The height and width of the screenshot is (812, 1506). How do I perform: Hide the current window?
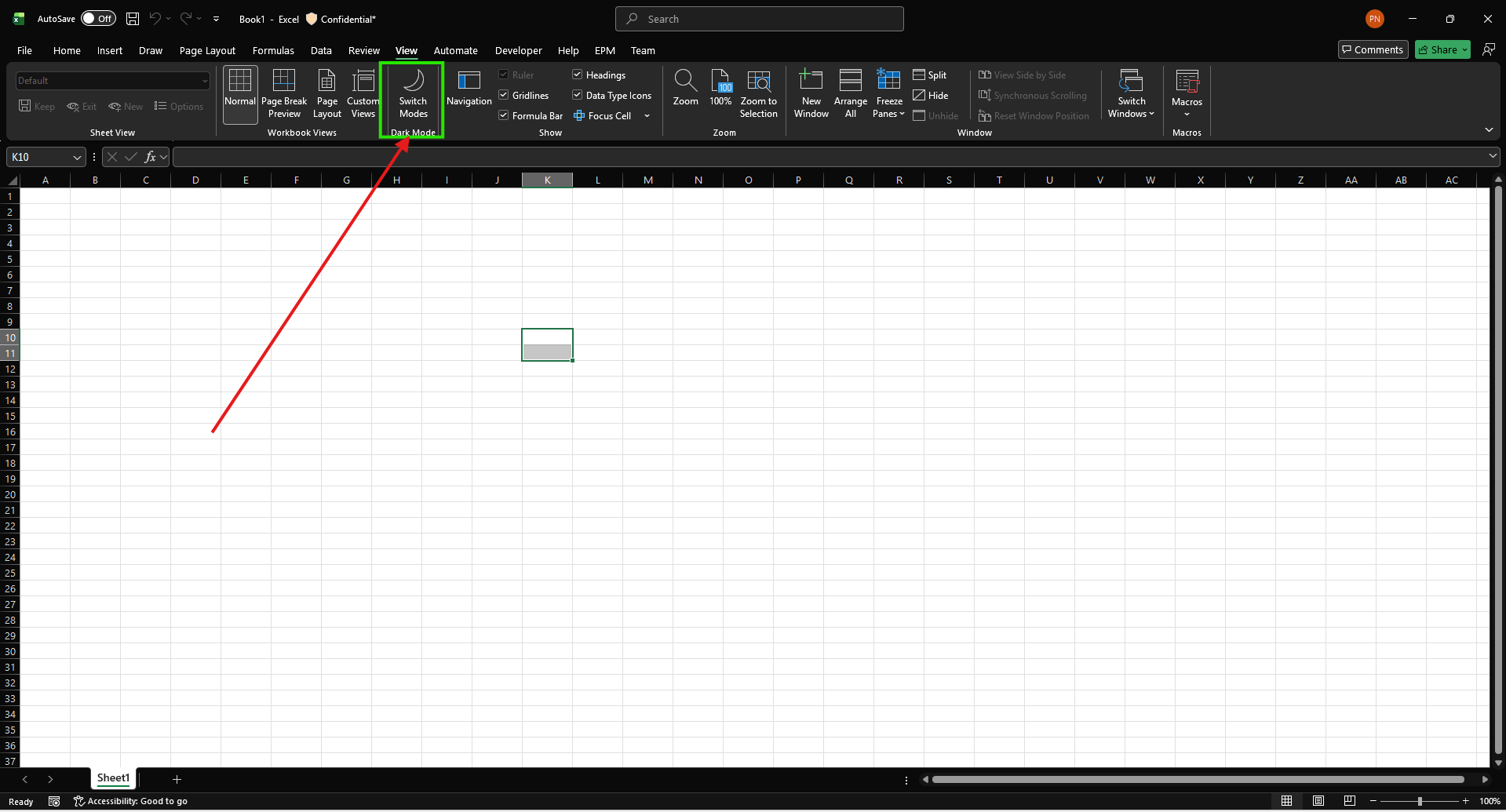(931, 96)
